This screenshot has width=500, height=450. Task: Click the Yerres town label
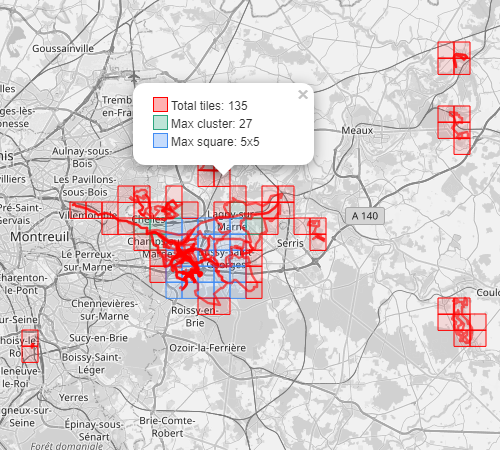tap(74, 398)
